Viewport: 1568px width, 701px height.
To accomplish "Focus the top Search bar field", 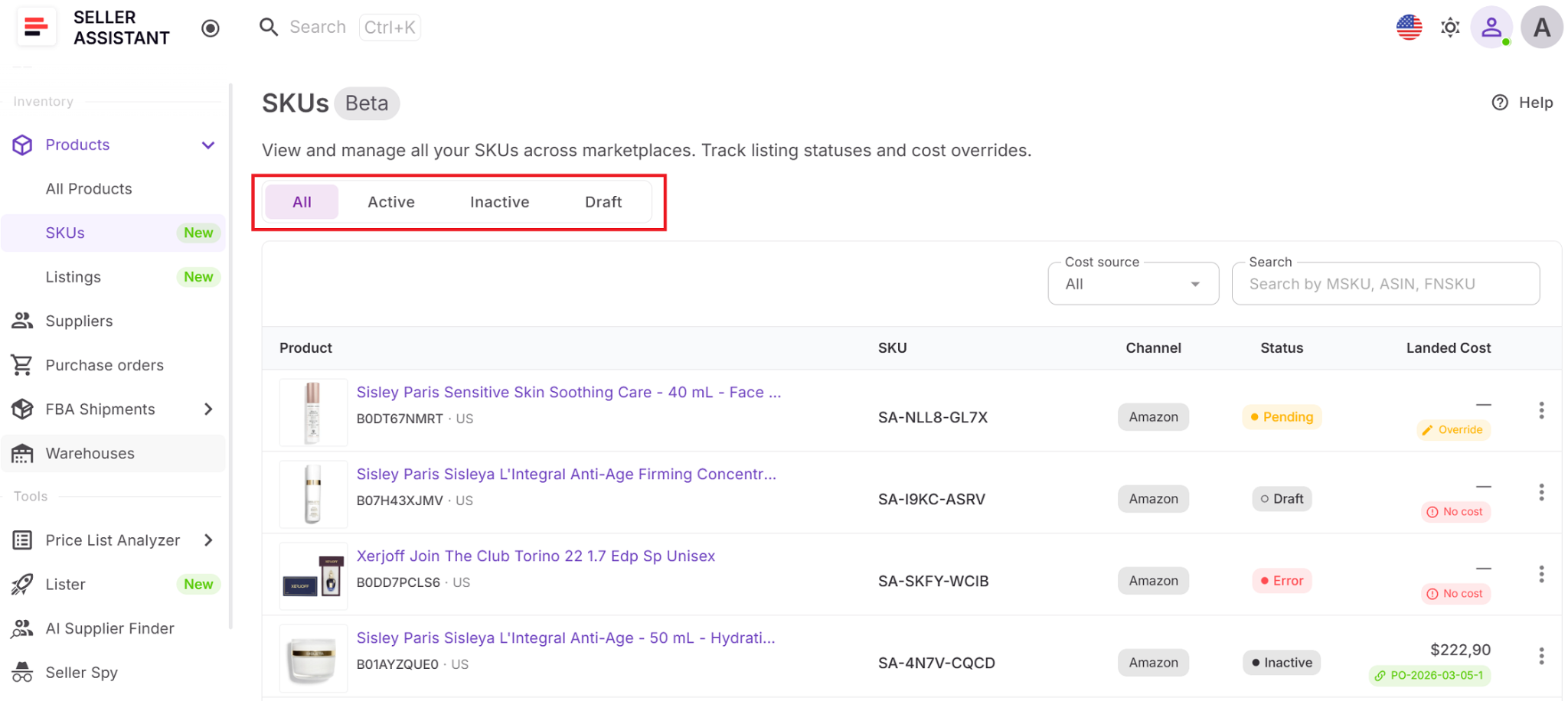I will coord(318,28).
